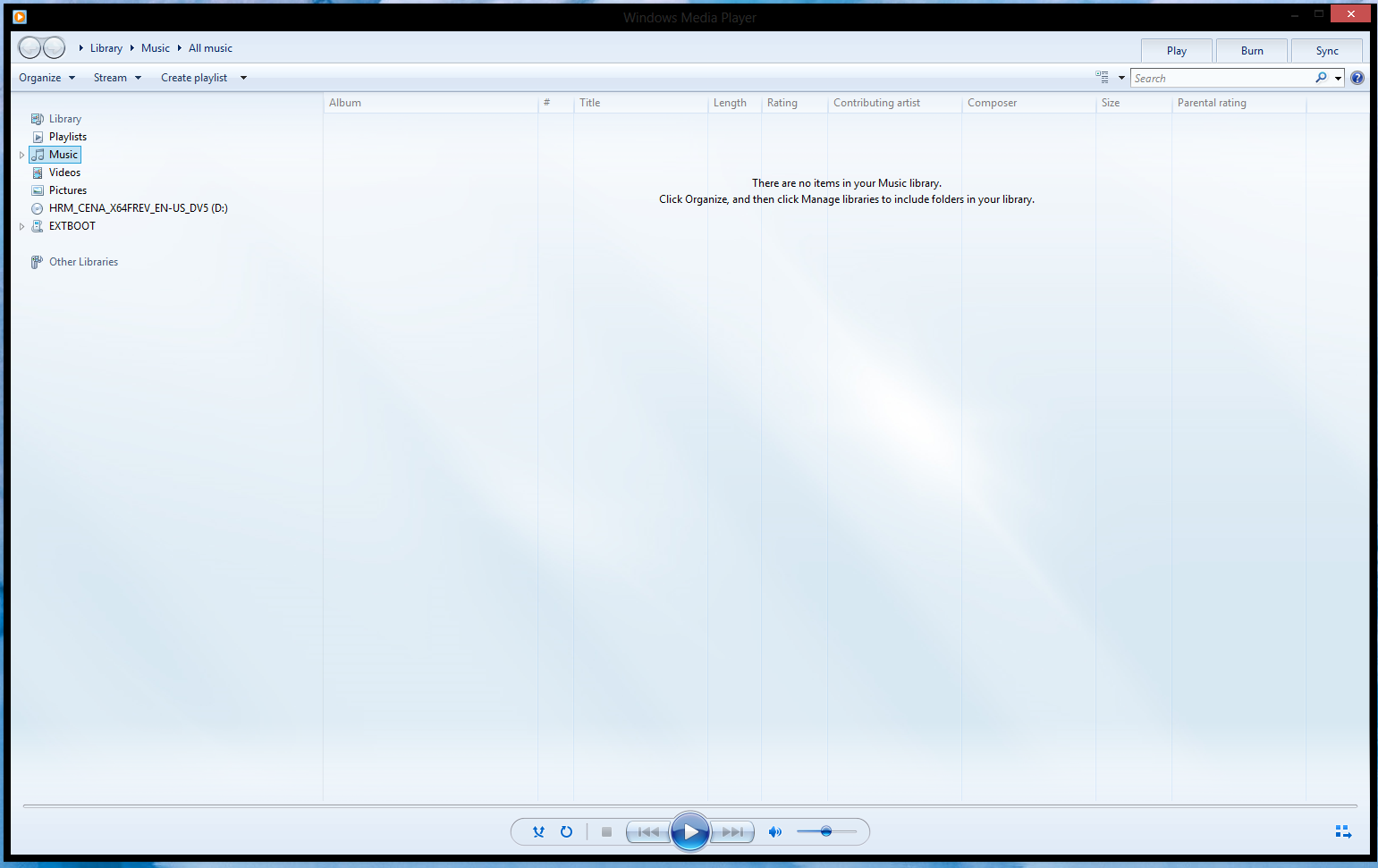Open the Create playlist dropdown arrow

(243, 78)
